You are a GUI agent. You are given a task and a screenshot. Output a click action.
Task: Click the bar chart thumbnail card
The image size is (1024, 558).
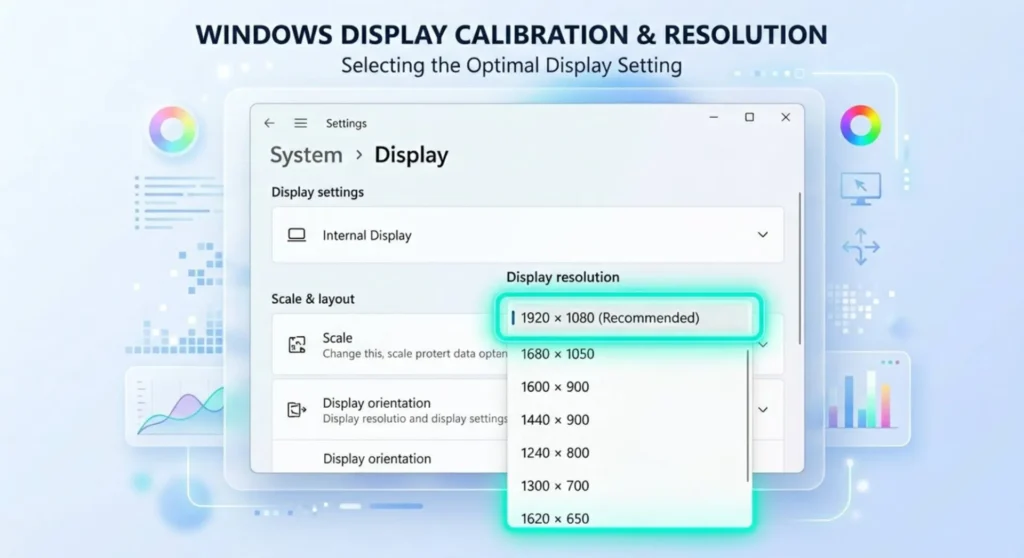pos(868,399)
